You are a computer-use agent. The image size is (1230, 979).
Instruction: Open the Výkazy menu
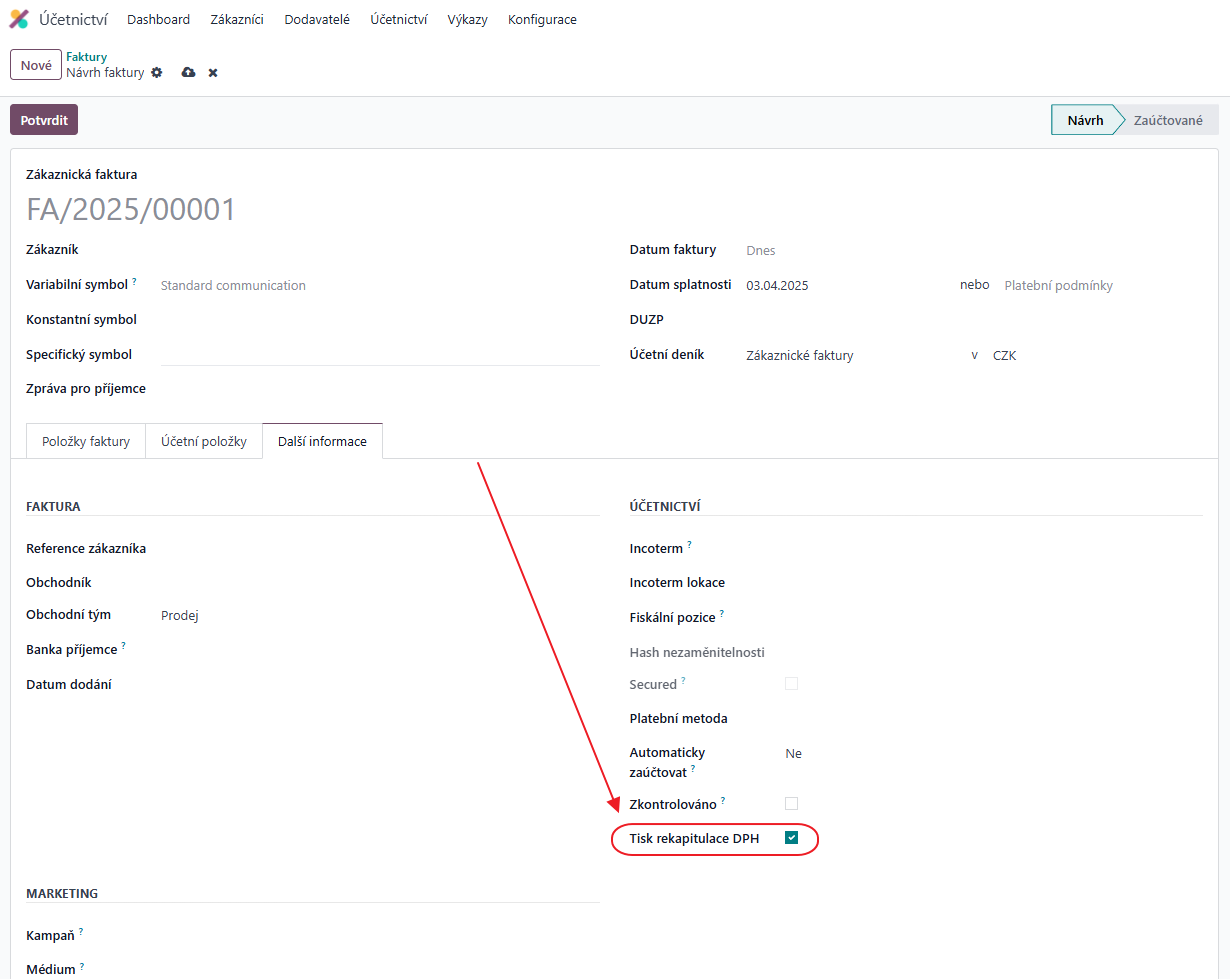coord(467,19)
